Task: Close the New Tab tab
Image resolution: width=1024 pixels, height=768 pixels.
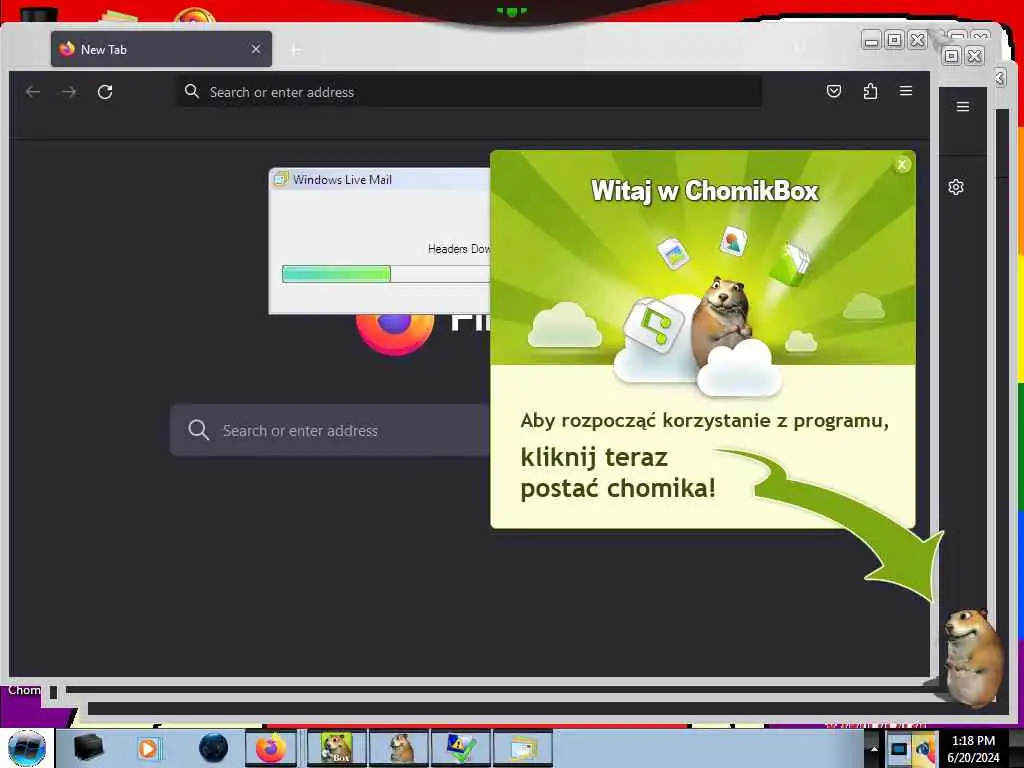Action: tap(256, 49)
